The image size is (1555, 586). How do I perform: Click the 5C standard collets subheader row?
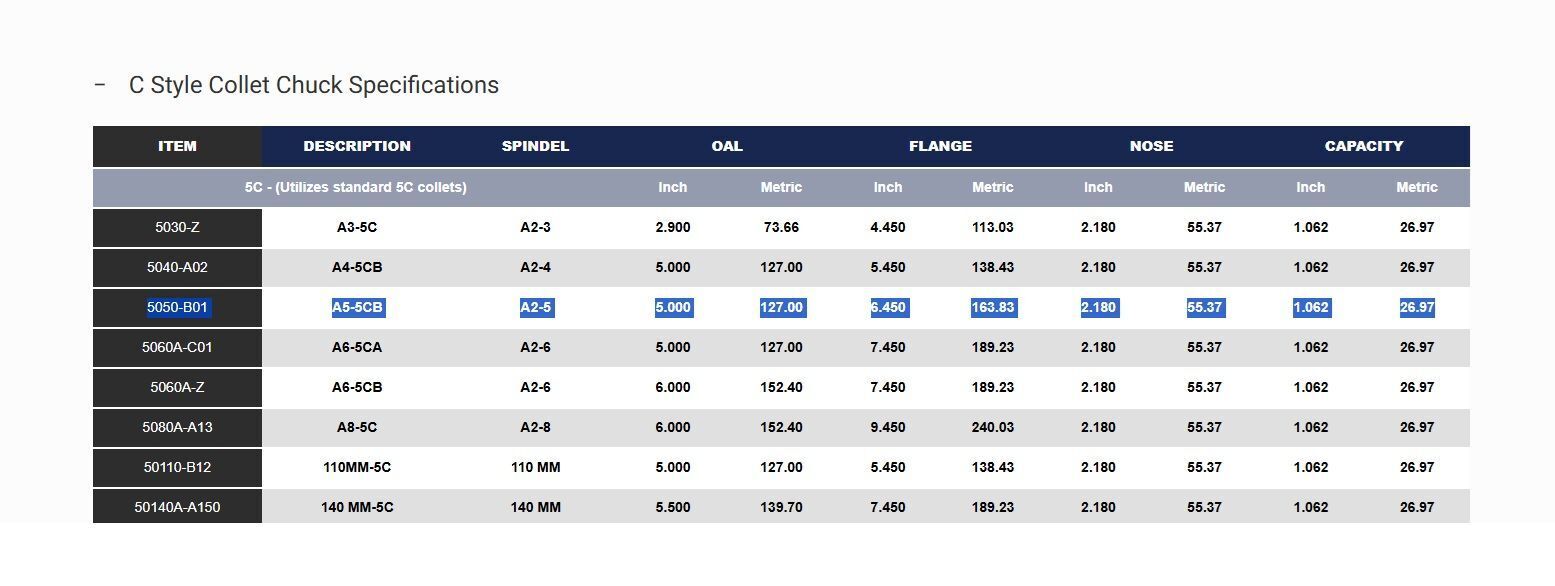(x=781, y=187)
